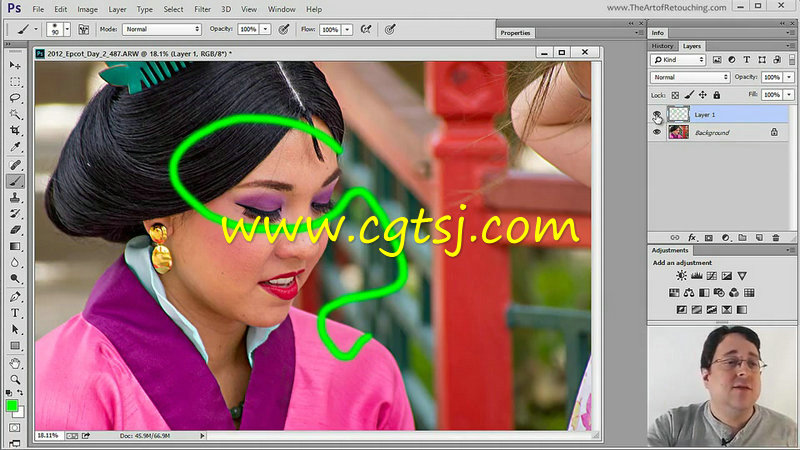Open the Select menu

[173, 9]
